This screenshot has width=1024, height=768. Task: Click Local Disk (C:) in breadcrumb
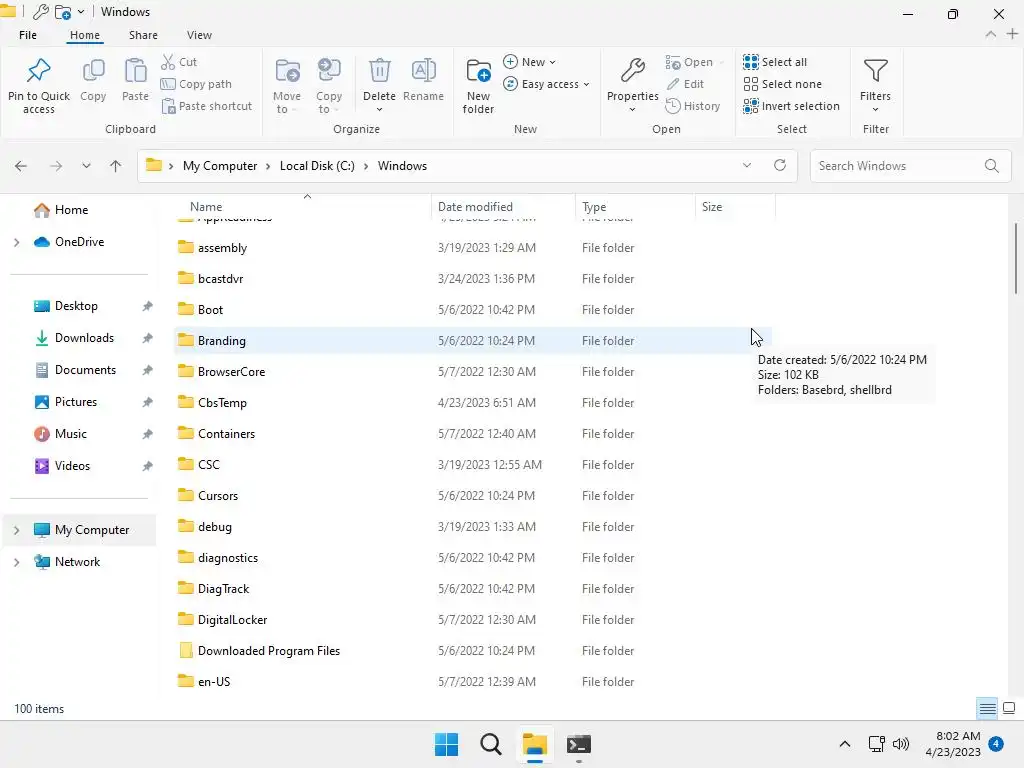(317, 166)
